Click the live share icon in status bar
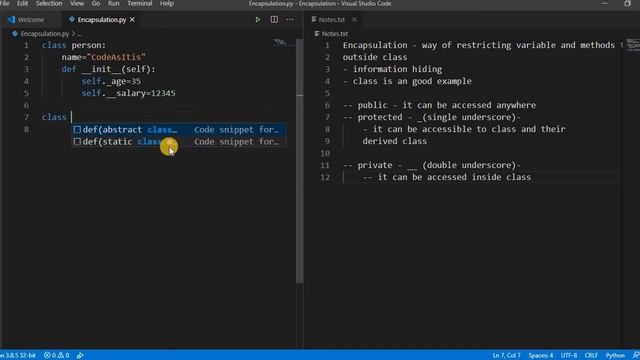 point(80,356)
